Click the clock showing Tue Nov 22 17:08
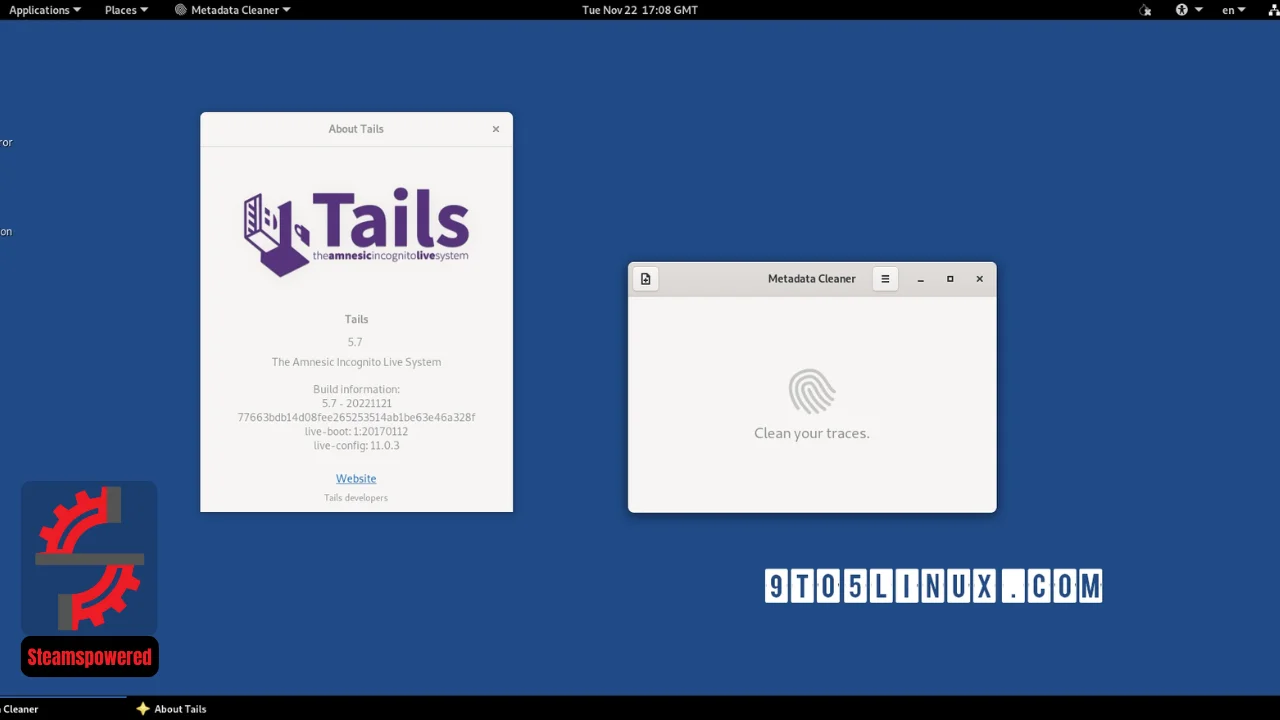Image resolution: width=1280 pixels, height=720 pixels. point(640,10)
